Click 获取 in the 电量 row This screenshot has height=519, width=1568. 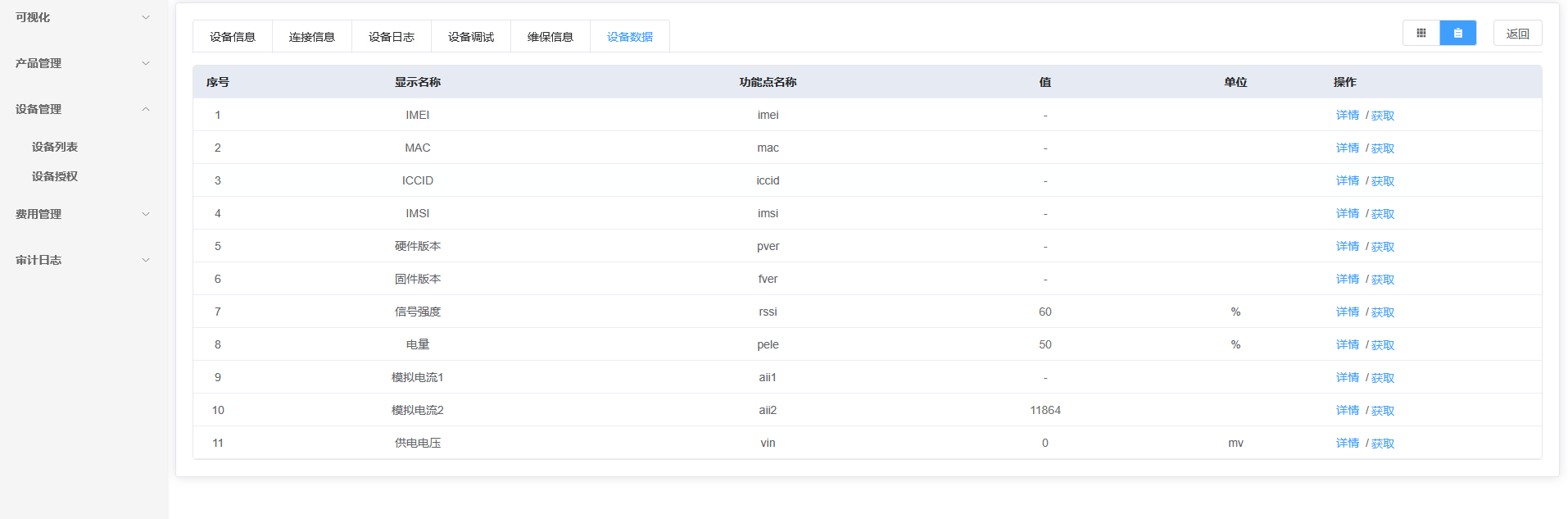click(1383, 345)
